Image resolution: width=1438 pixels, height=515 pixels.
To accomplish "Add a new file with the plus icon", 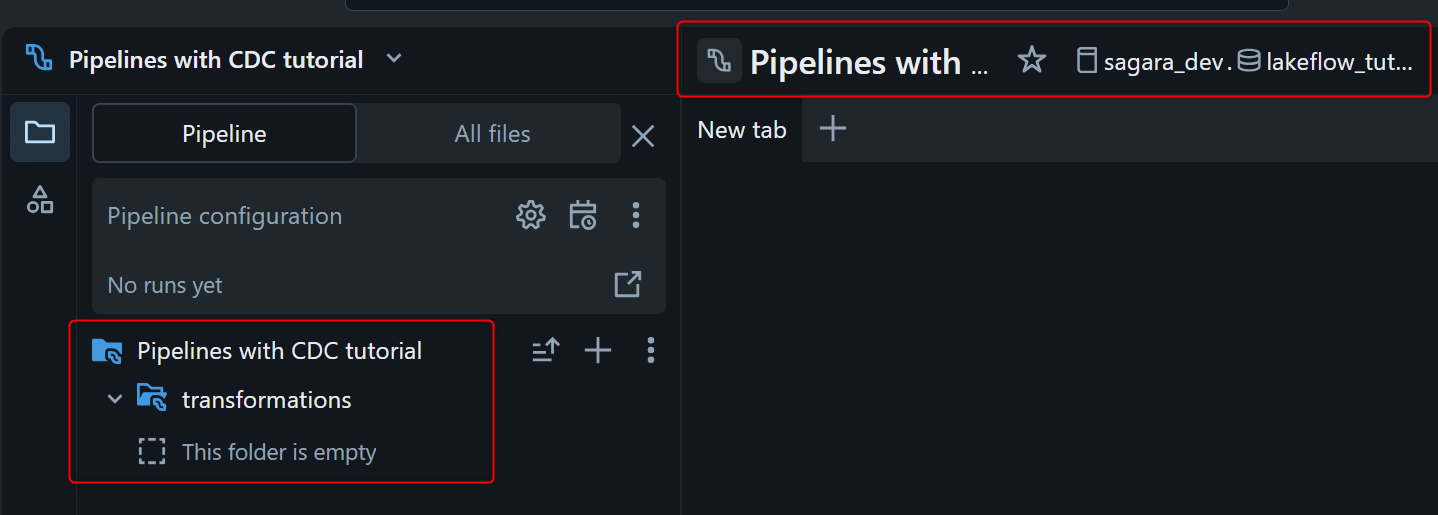I will point(598,350).
